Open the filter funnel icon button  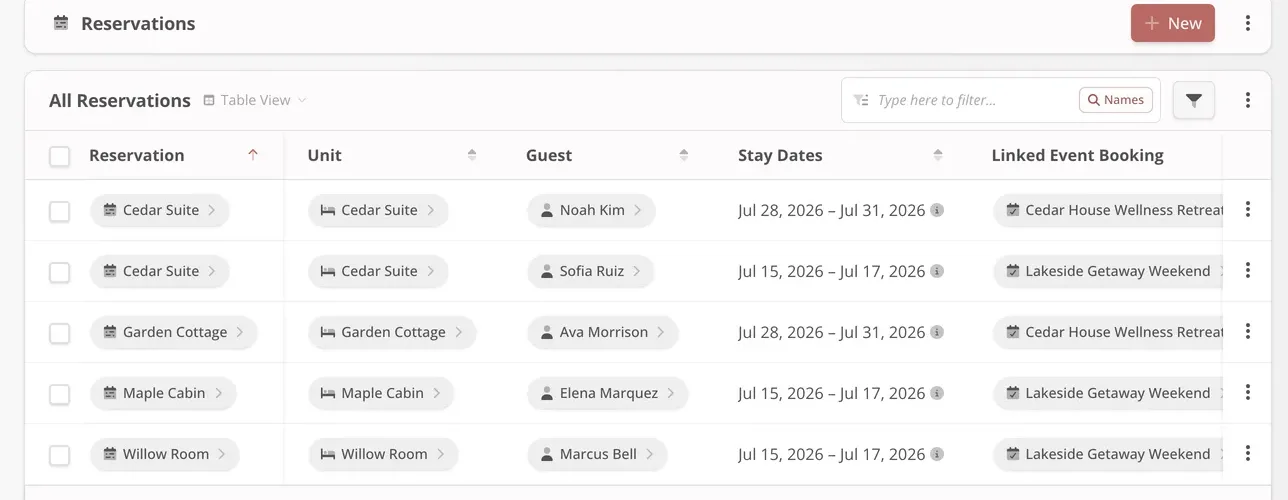click(x=1193, y=100)
